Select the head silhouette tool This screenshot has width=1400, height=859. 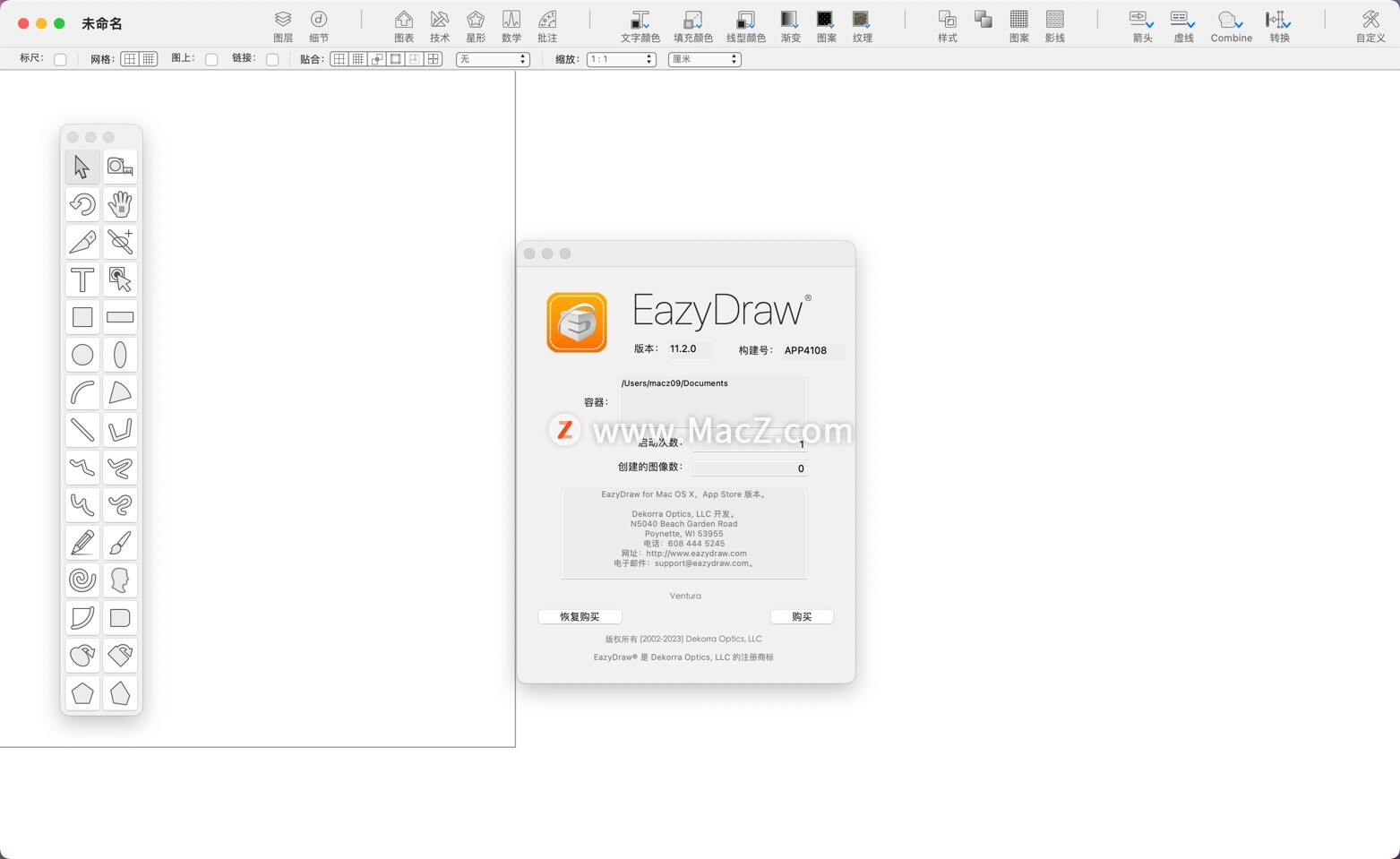(x=120, y=580)
